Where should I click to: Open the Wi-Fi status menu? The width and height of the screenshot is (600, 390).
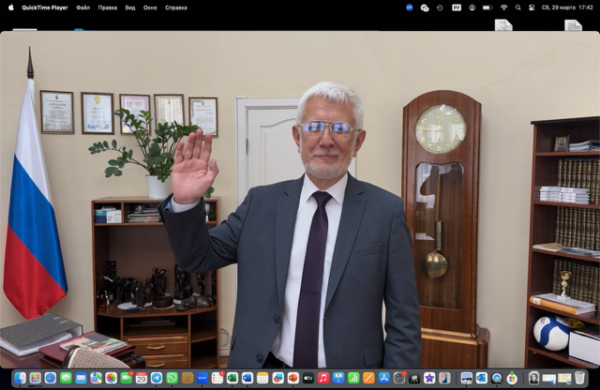pyautogui.click(x=504, y=7)
